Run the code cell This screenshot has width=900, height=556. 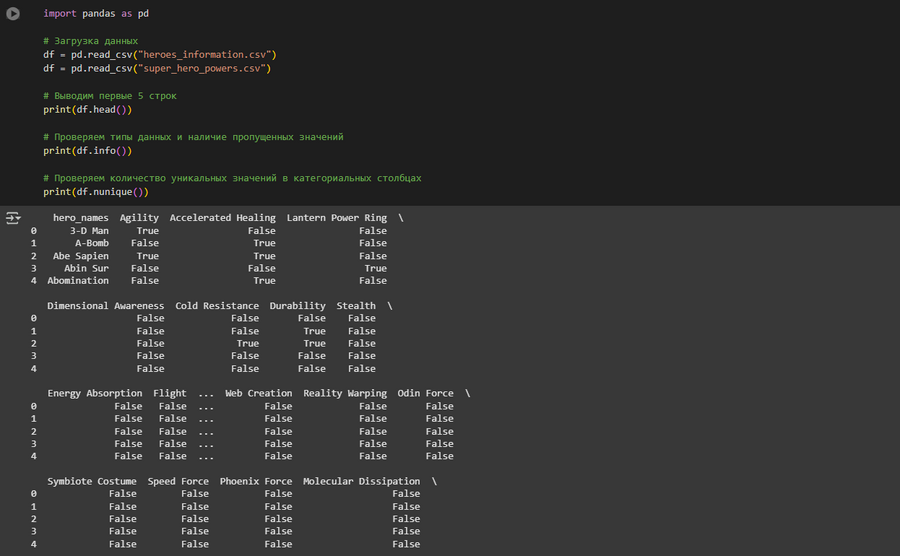tap(14, 14)
